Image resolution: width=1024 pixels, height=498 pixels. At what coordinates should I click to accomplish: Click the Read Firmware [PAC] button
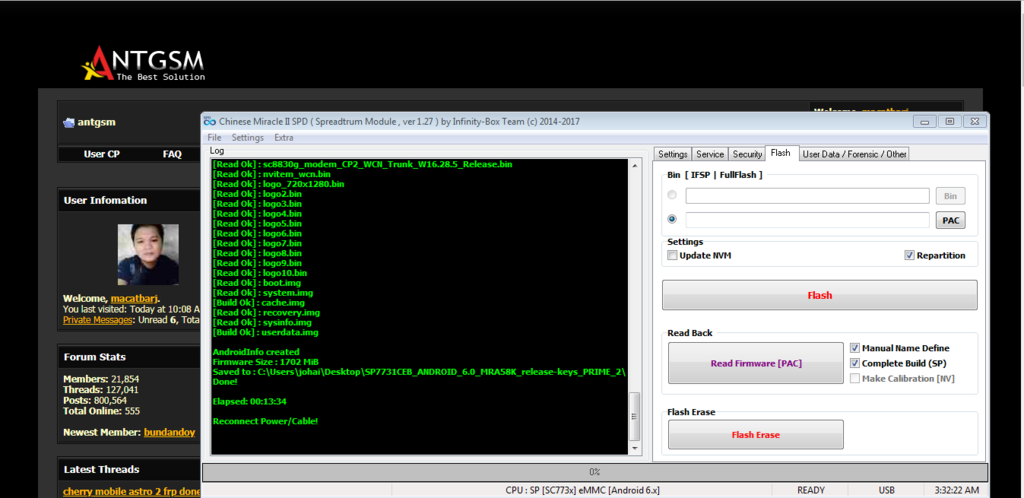(x=756, y=363)
